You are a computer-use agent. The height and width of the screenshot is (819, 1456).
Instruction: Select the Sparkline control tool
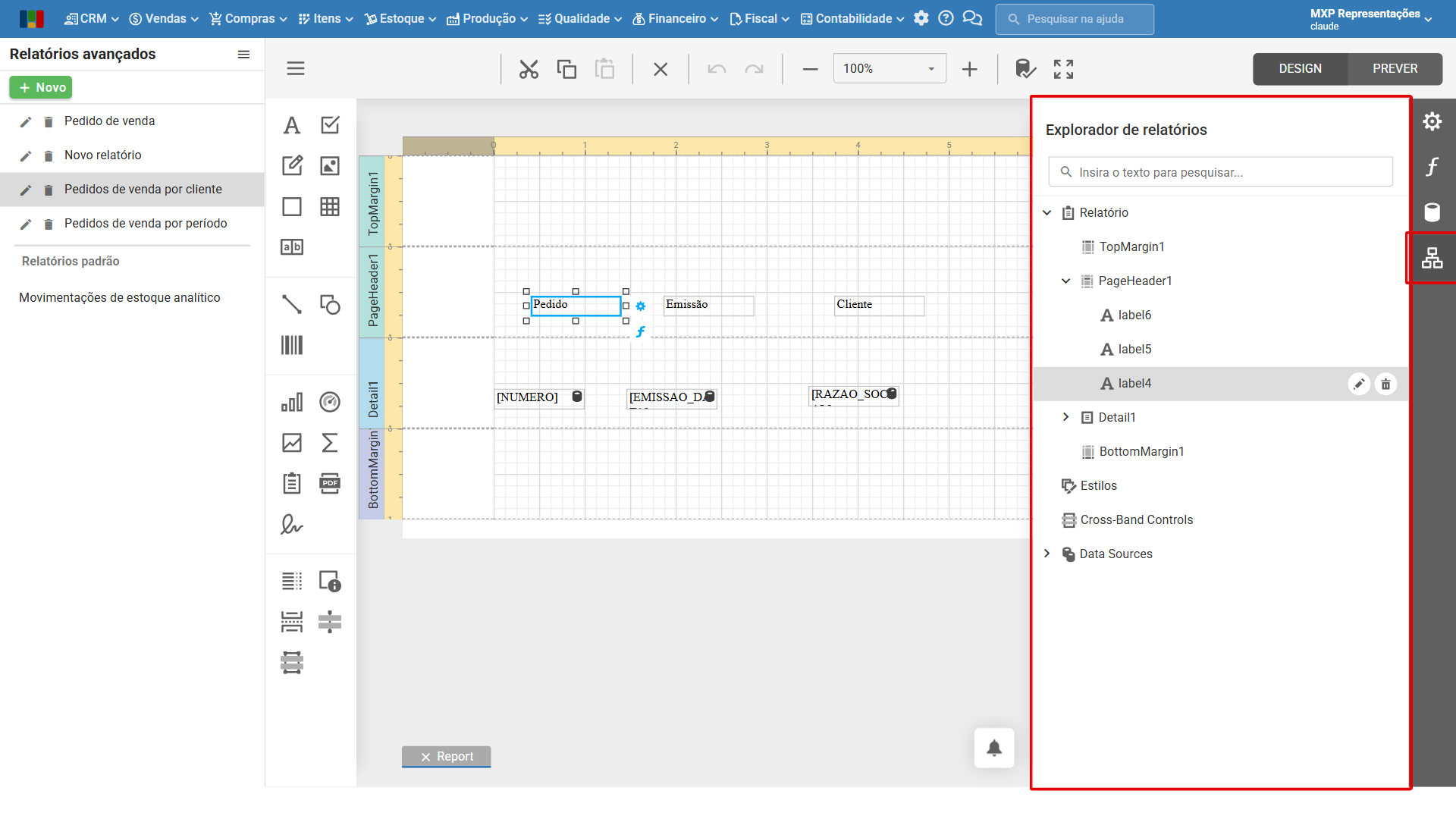click(x=292, y=443)
